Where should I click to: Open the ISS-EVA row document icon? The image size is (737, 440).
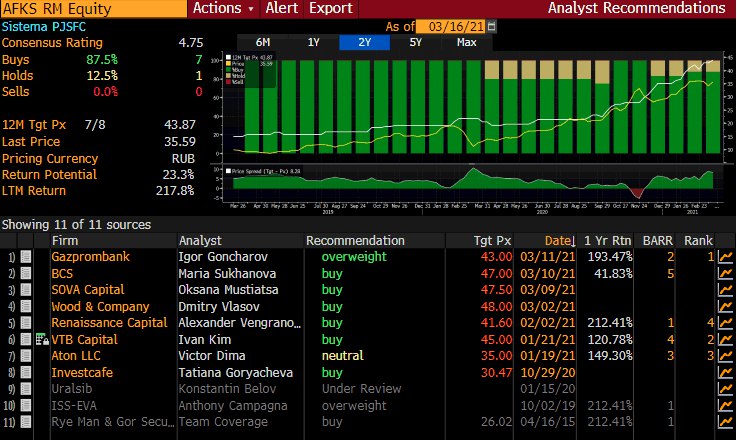tap(26, 405)
